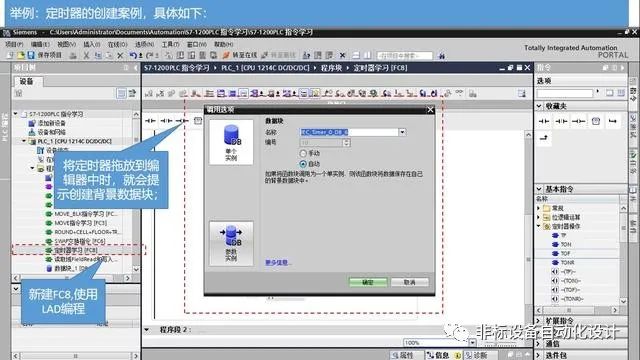Screen dimensions: 640x360
Task: Close the call options dialog
Action: (x=430, y=109)
